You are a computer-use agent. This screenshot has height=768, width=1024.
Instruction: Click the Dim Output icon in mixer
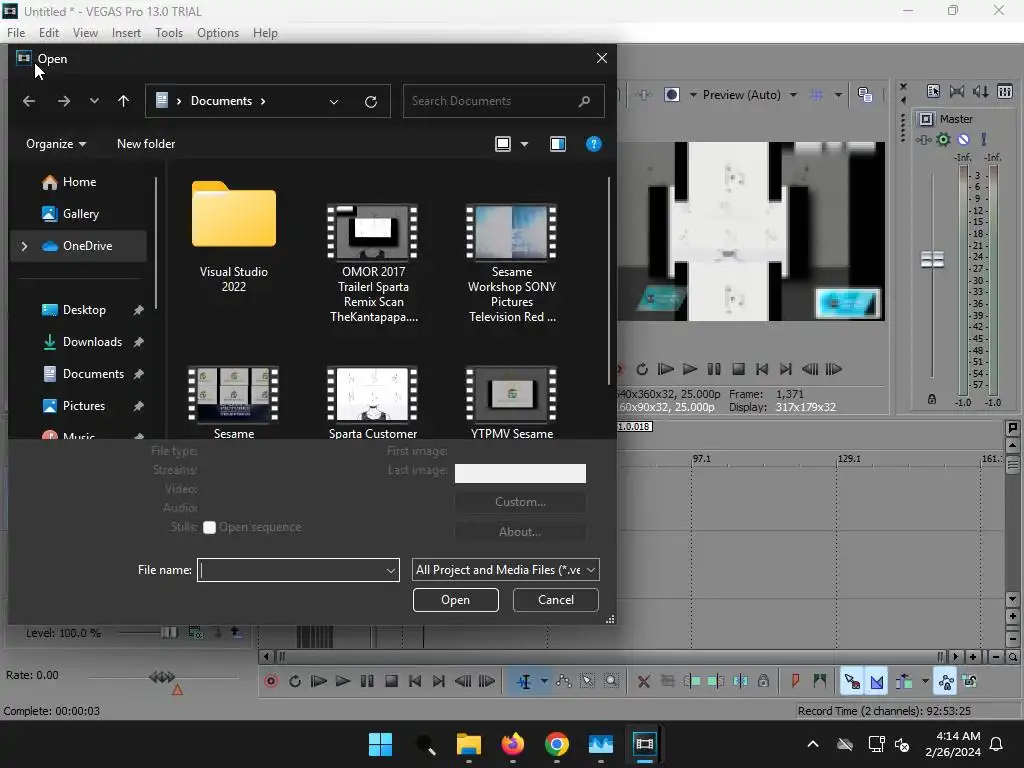pos(981,91)
